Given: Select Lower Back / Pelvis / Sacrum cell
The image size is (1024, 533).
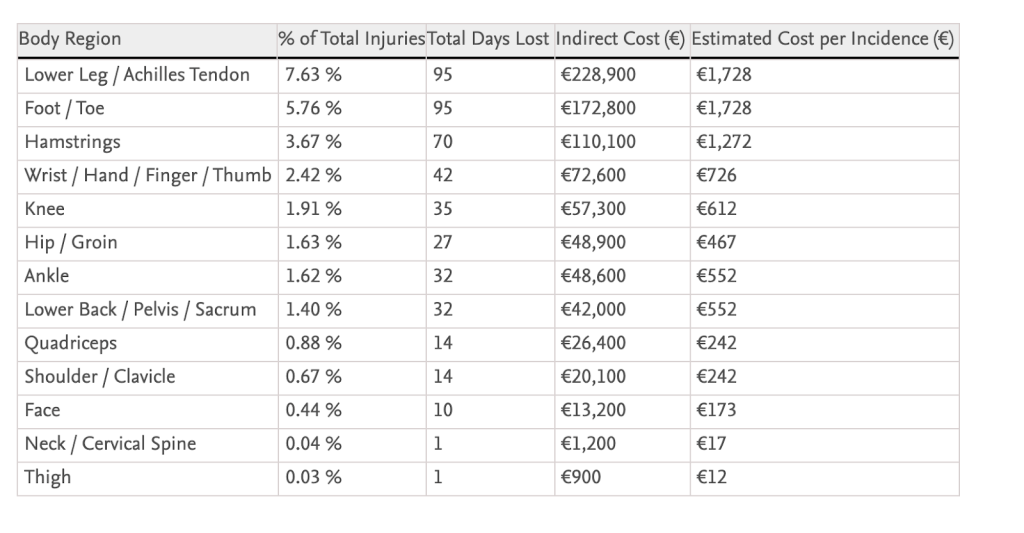Looking at the screenshot, I should (140, 310).
